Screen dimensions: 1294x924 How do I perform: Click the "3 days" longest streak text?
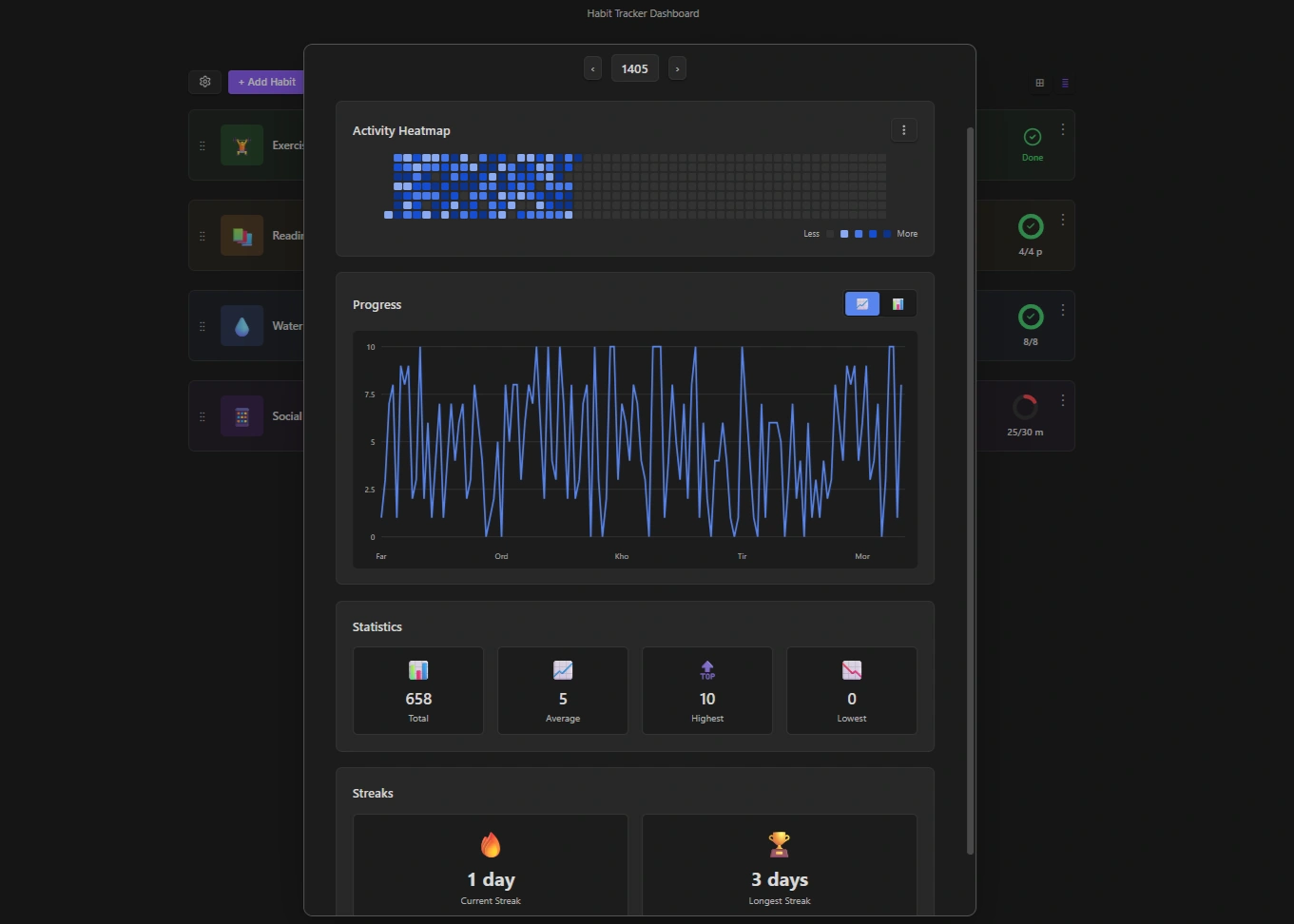780,880
